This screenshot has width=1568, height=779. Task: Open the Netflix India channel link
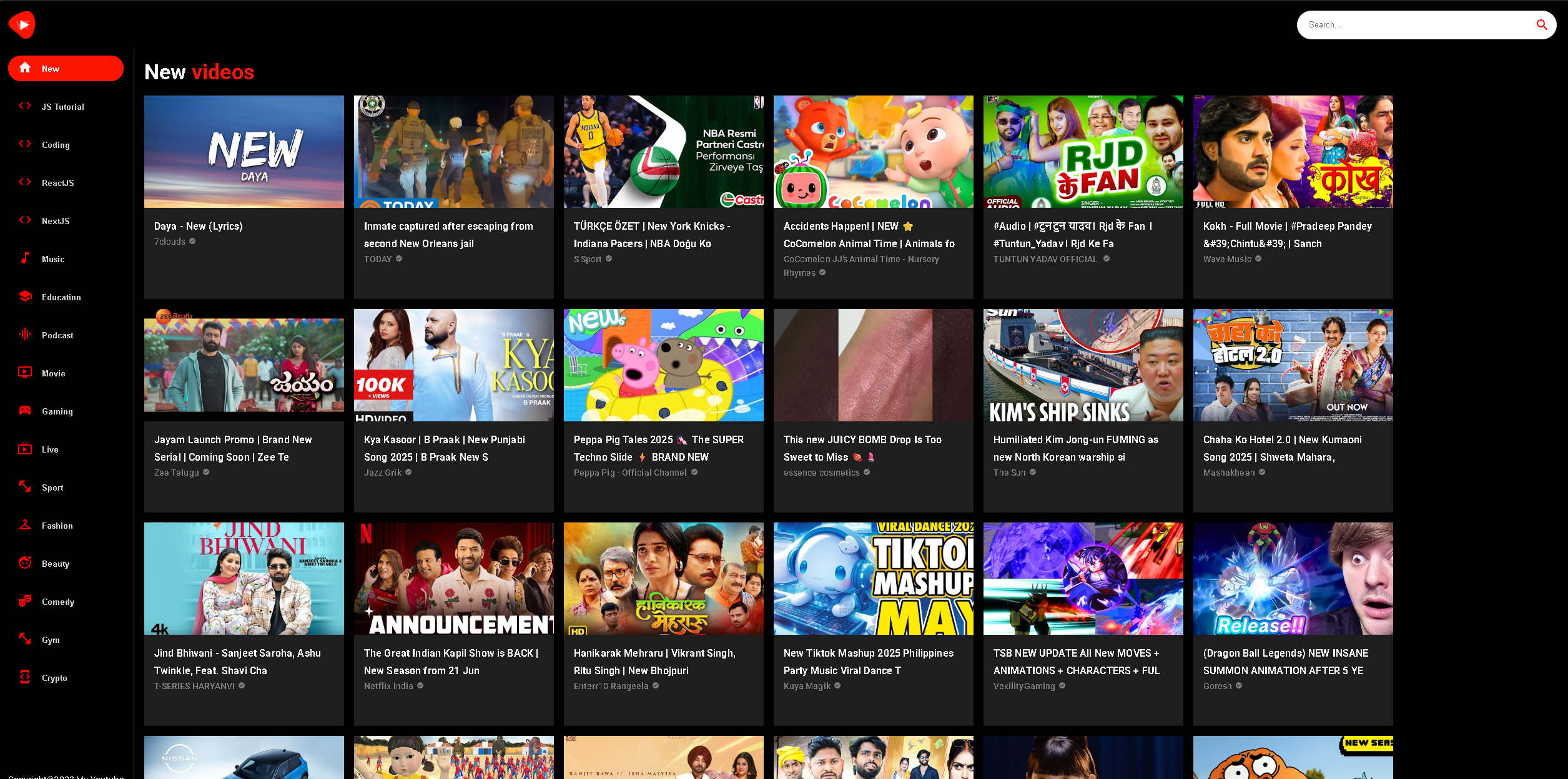[388, 686]
